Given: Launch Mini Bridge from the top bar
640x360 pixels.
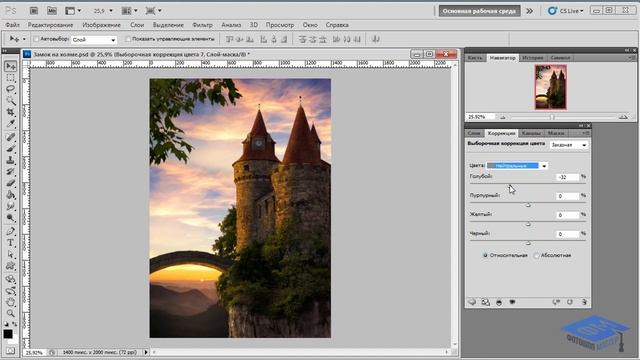Looking at the screenshot, I should coord(52,11).
